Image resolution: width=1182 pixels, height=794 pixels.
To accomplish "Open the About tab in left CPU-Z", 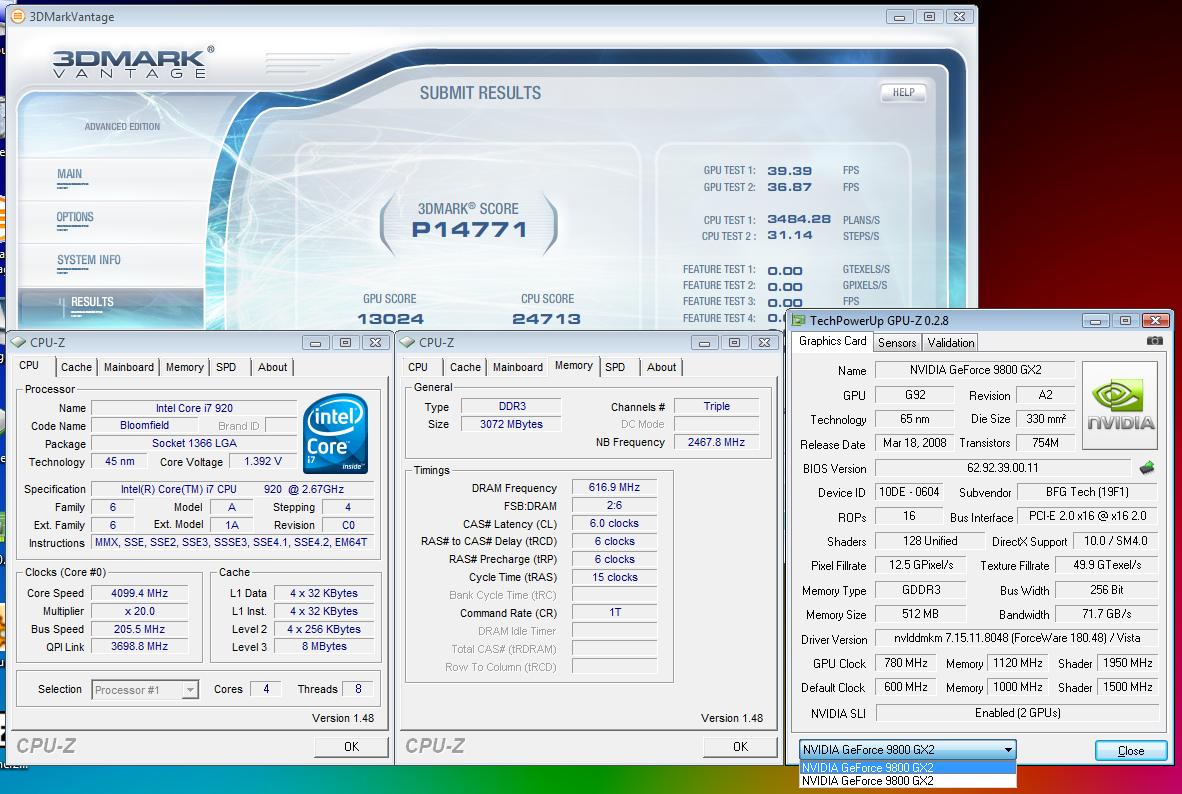I will click(x=272, y=367).
